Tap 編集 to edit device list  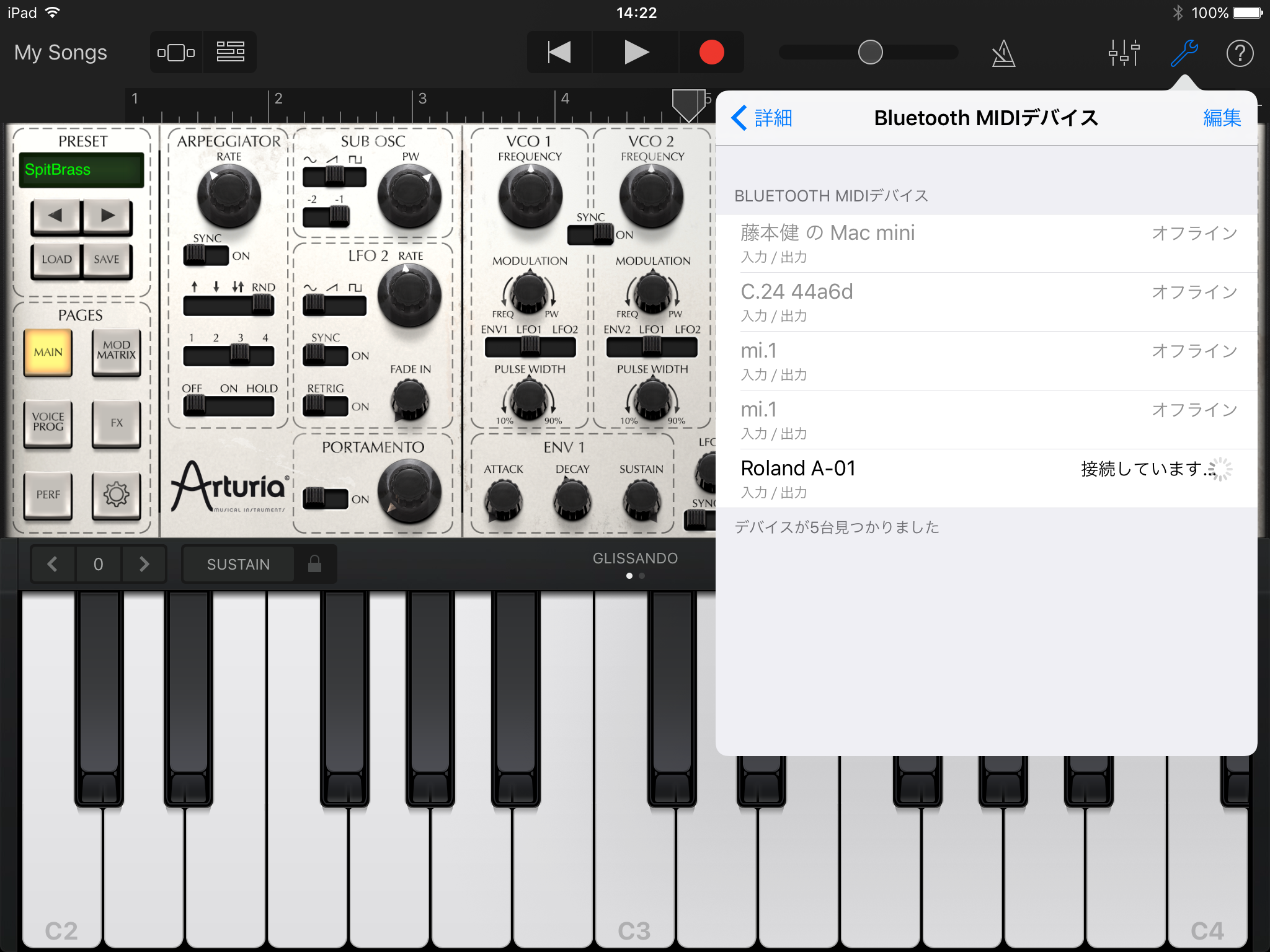1222,118
